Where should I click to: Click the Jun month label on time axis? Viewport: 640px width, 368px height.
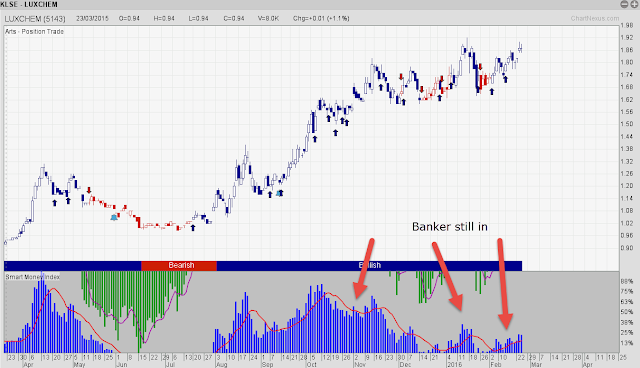(122, 364)
